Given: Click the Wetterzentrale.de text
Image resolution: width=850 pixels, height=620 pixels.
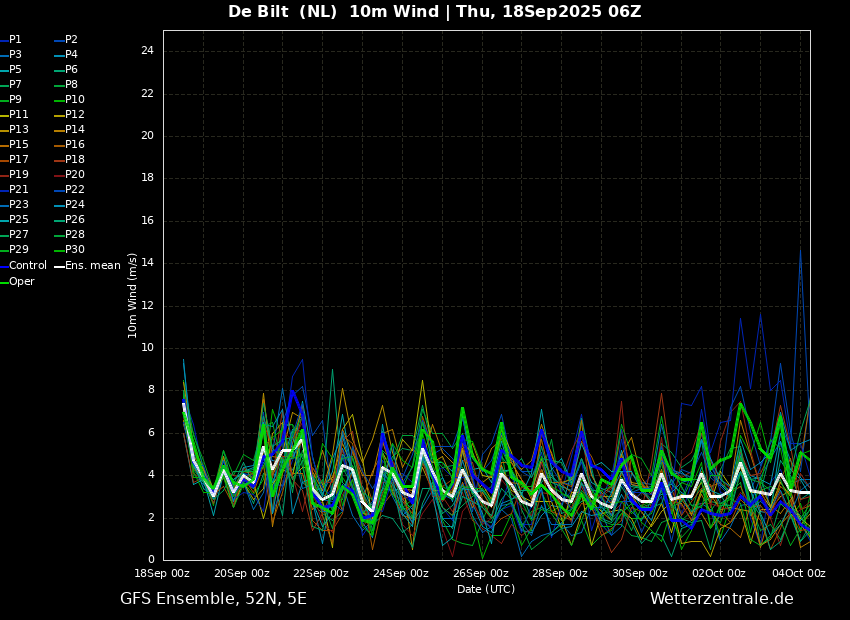Looking at the screenshot, I should 722,599.
